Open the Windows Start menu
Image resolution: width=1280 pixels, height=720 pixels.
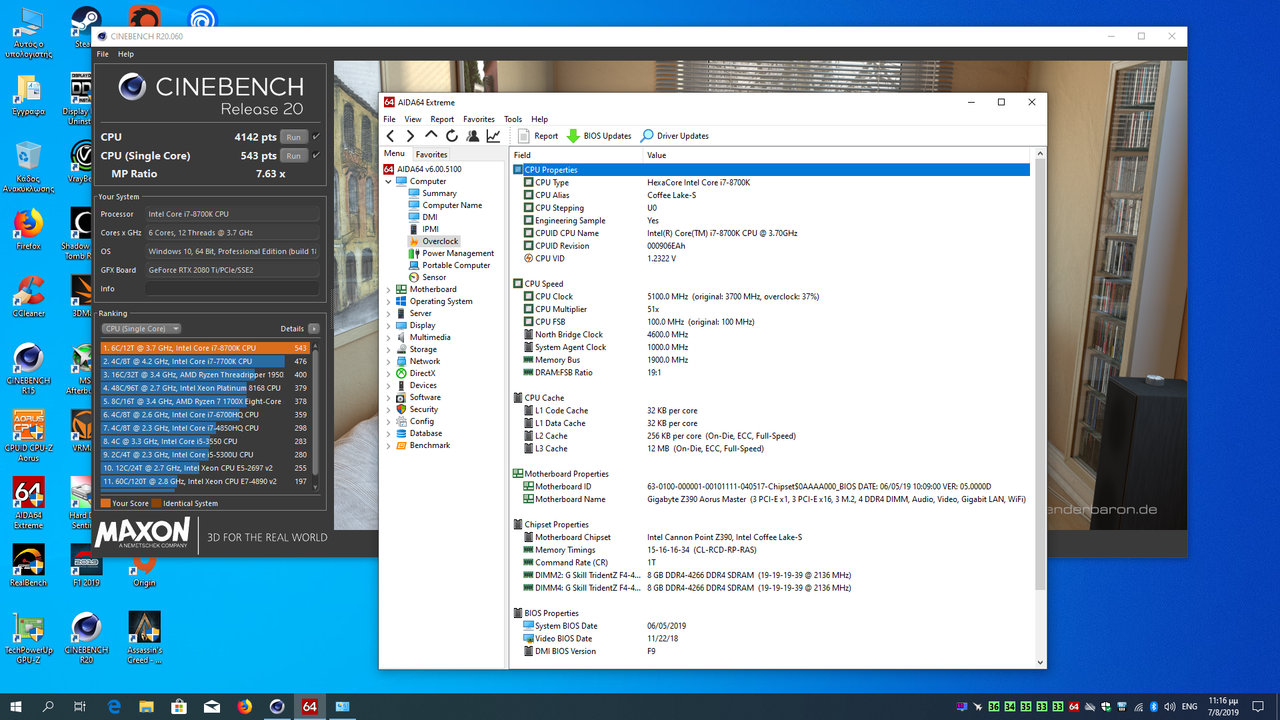click(16, 706)
